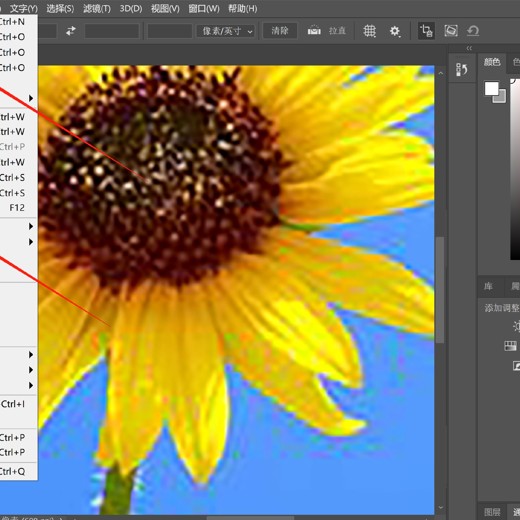Toggle the Content-Aware crop option
The image size is (520, 520).
tap(451, 31)
